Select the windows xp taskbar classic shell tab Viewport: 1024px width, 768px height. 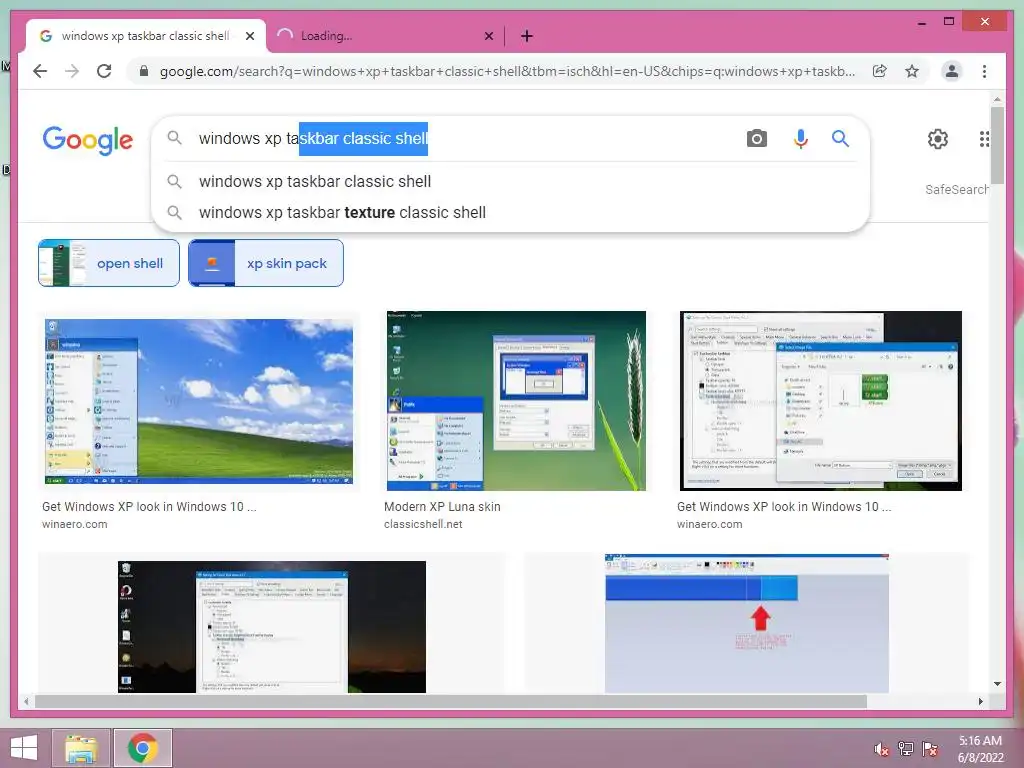tap(145, 36)
